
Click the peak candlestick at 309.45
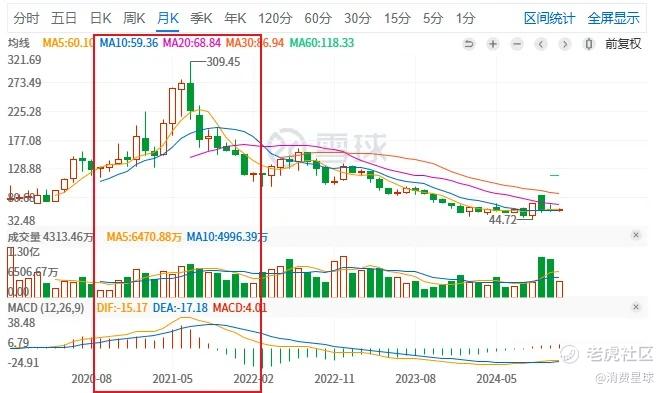pyautogui.click(x=190, y=96)
